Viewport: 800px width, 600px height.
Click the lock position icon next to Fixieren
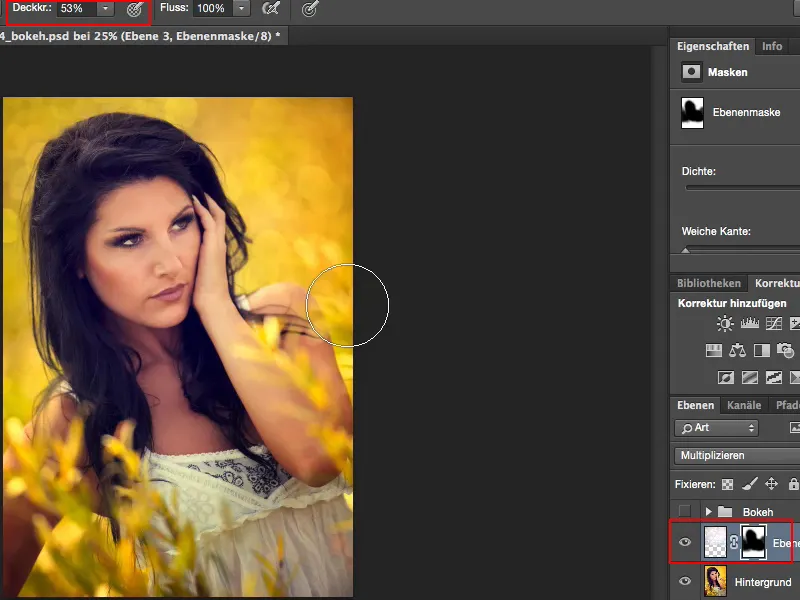click(771, 484)
